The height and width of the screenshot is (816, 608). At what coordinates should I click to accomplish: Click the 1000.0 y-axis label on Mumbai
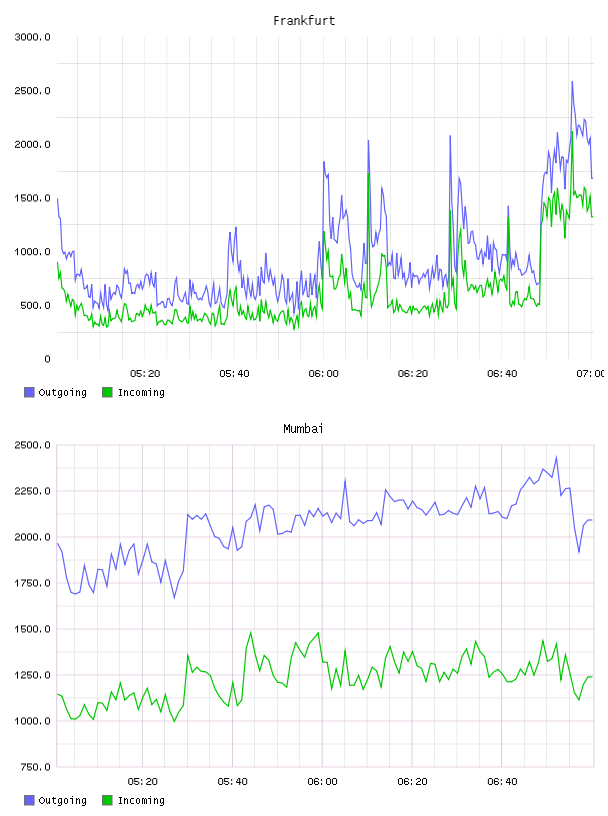click(32, 721)
